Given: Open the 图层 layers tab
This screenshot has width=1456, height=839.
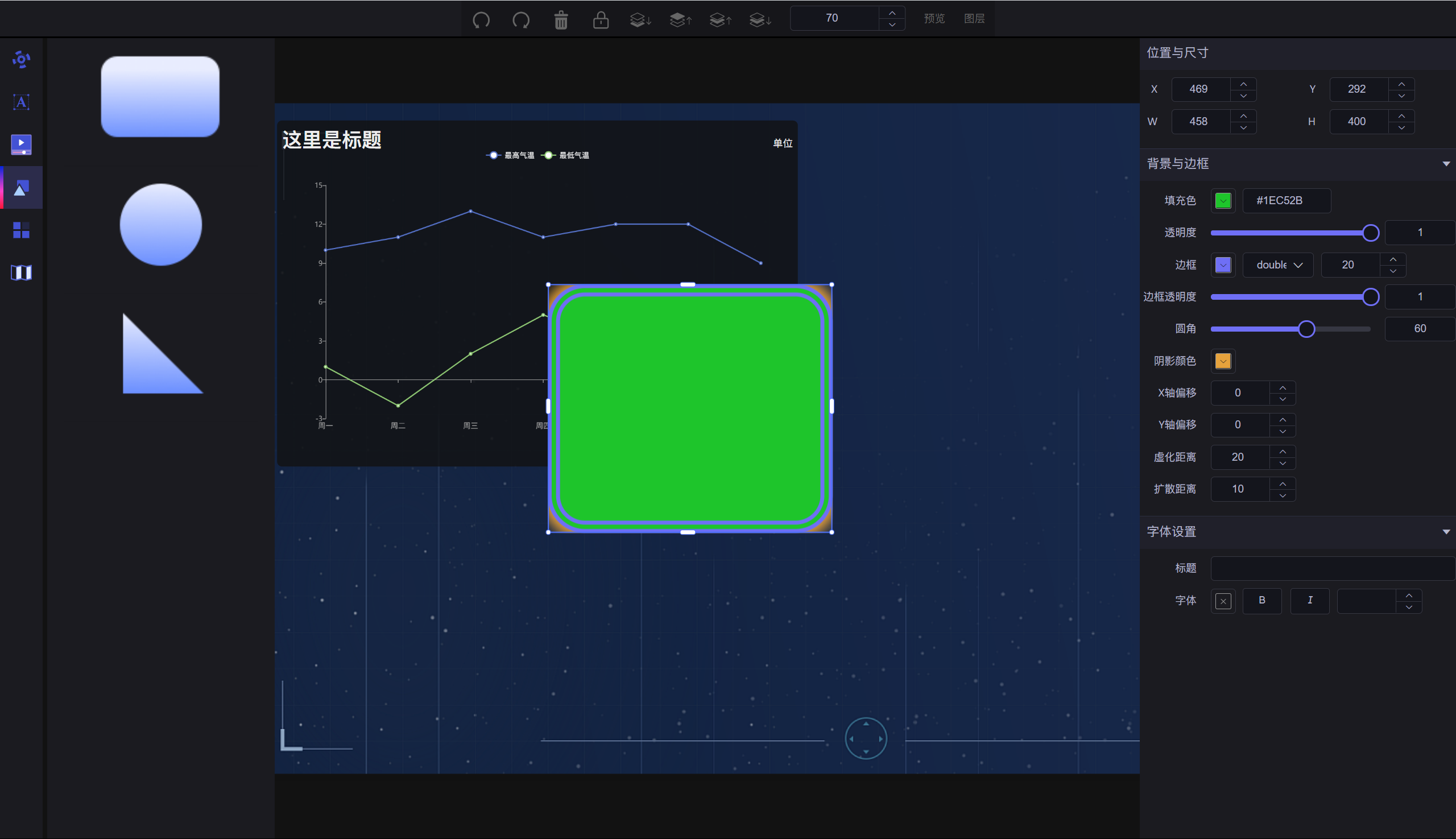Looking at the screenshot, I should pos(974,18).
